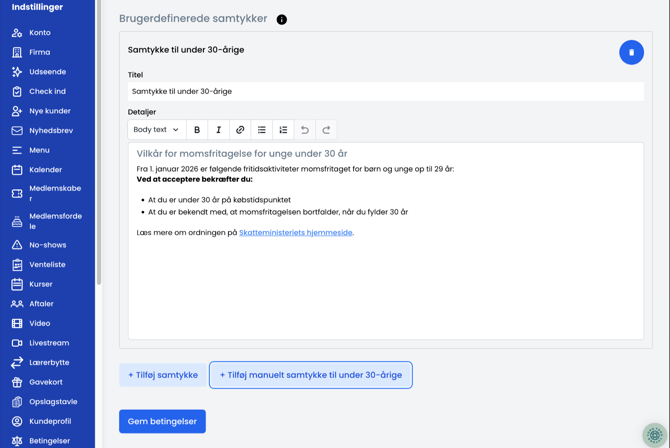The image size is (670, 448).
Task: Open the Body text style dropdown
Action: (x=156, y=130)
